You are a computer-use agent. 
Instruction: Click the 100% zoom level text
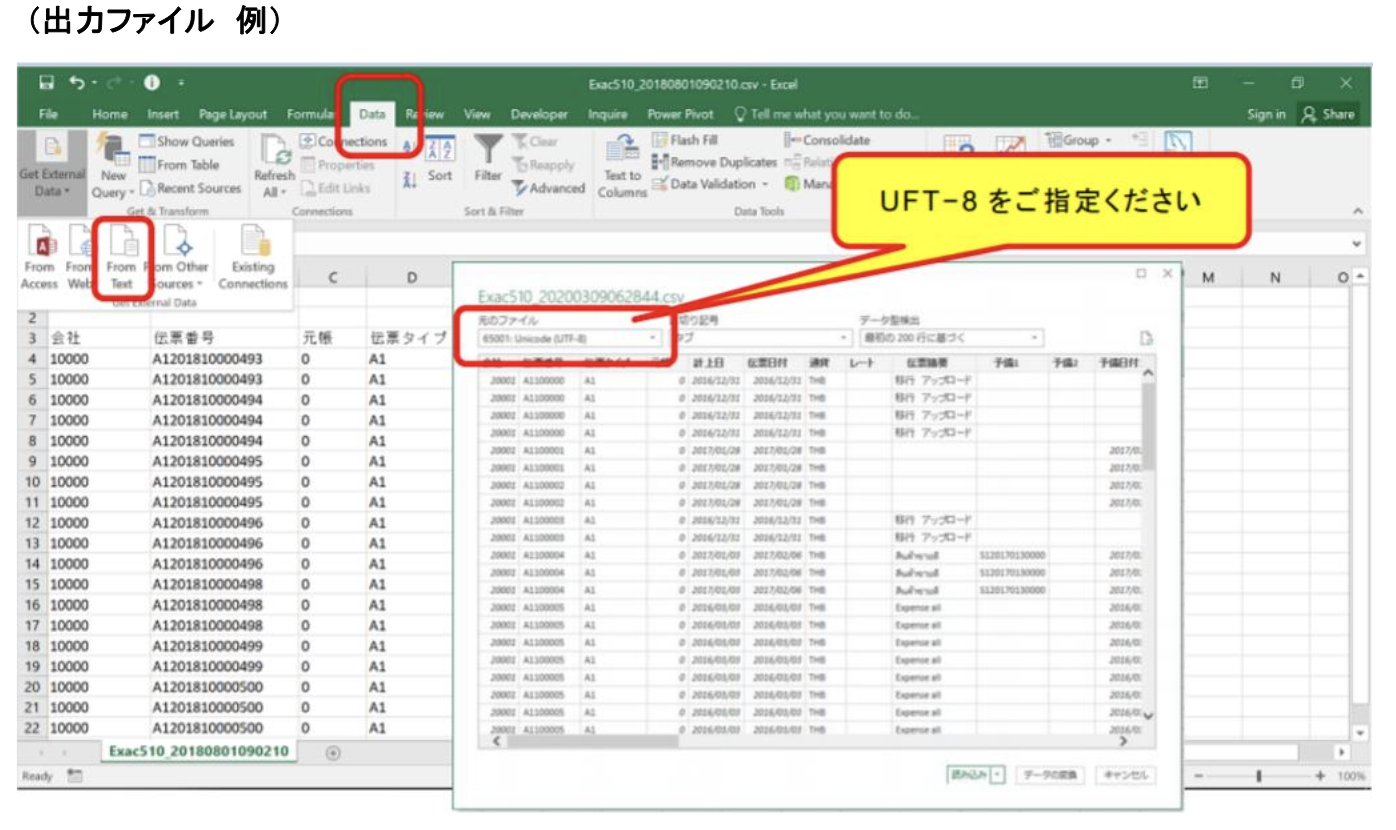[x=1351, y=776]
